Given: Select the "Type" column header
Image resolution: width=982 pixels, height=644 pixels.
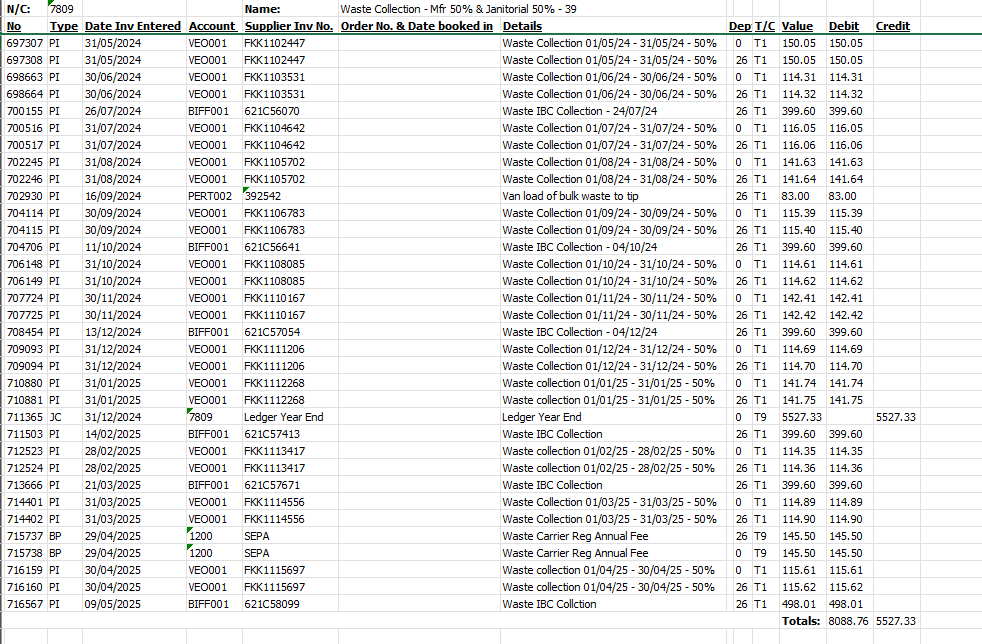Looking at the screenshot, I should [63, 26].
